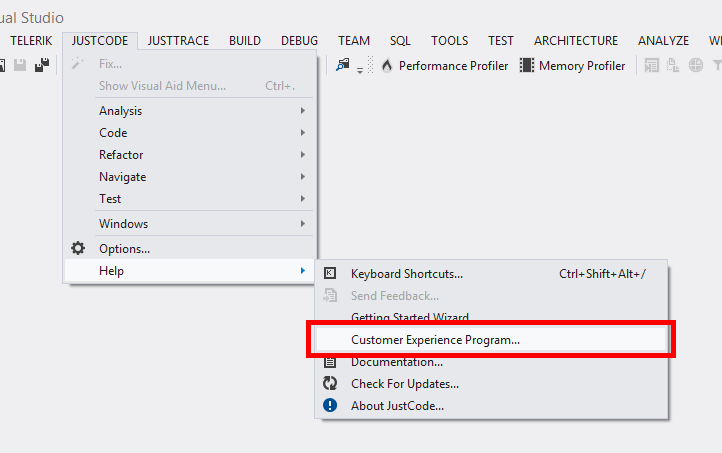Click the Code submenu arrow

pos(303,133)
